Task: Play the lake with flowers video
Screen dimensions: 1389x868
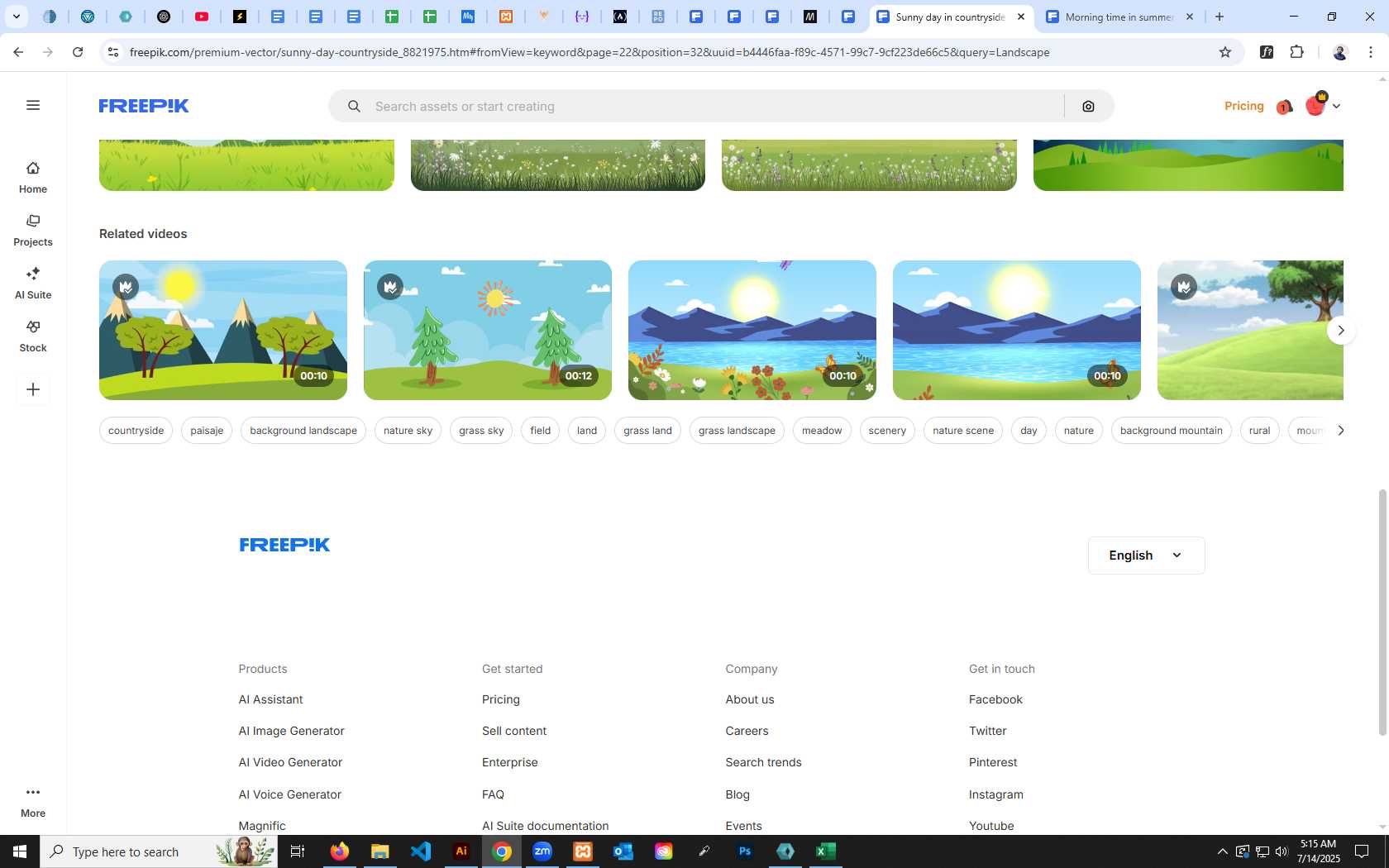Action: click(x=752, y=330)
